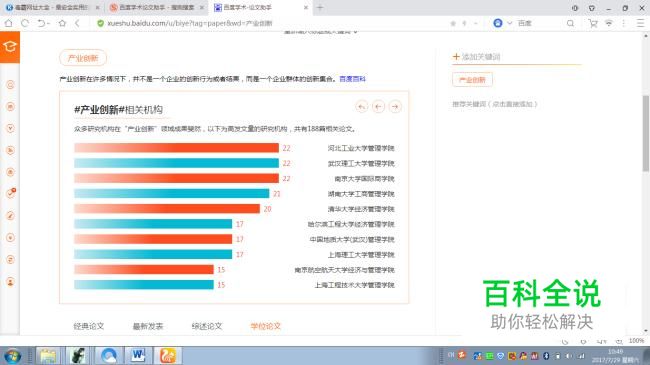
Task: Show previous chart with left arrow
Action: tap(378, 107)
